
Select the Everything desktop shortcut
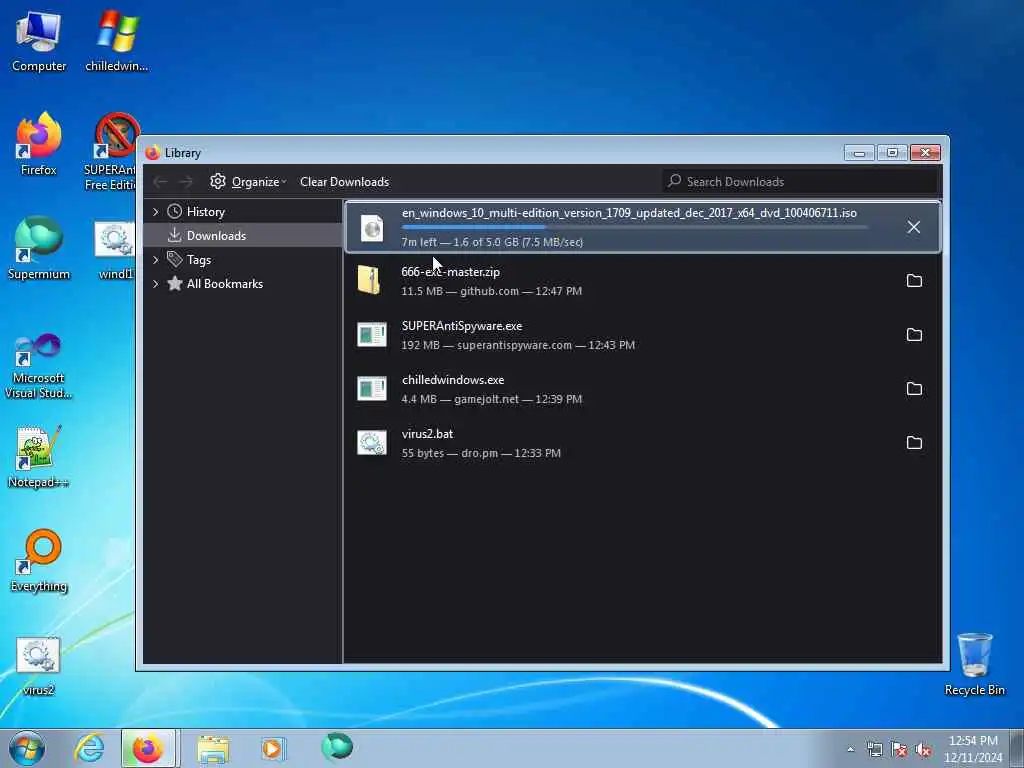pyautogui.click(x=39, y=560)
